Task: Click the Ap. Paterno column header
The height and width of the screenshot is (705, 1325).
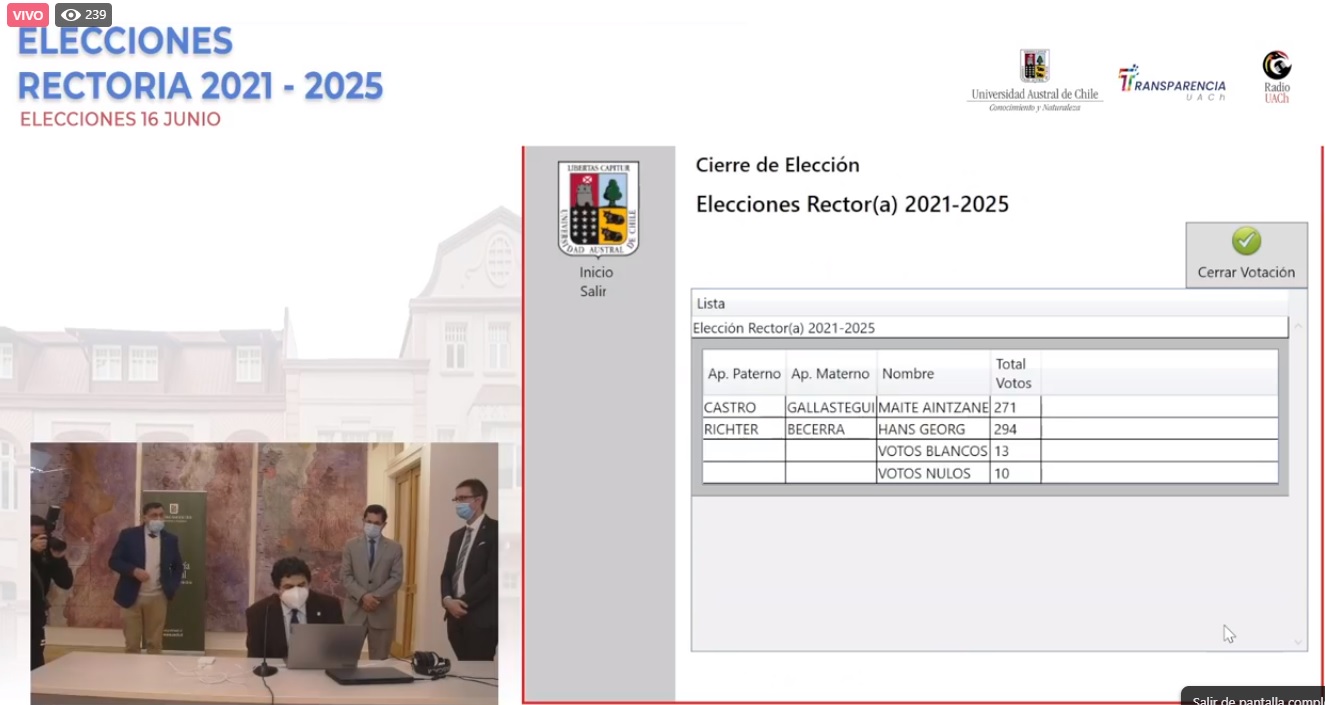Action: (x=744, y=373)
